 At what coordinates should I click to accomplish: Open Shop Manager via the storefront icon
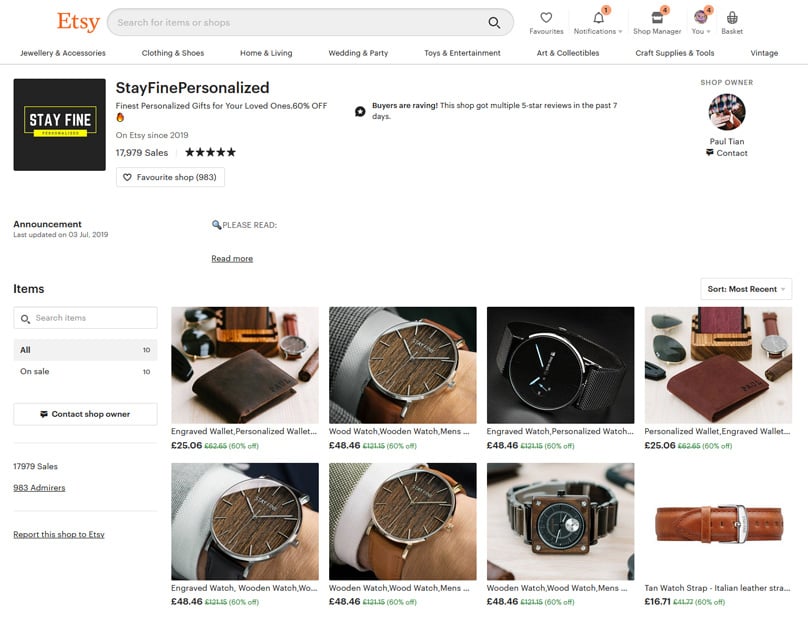655,18
